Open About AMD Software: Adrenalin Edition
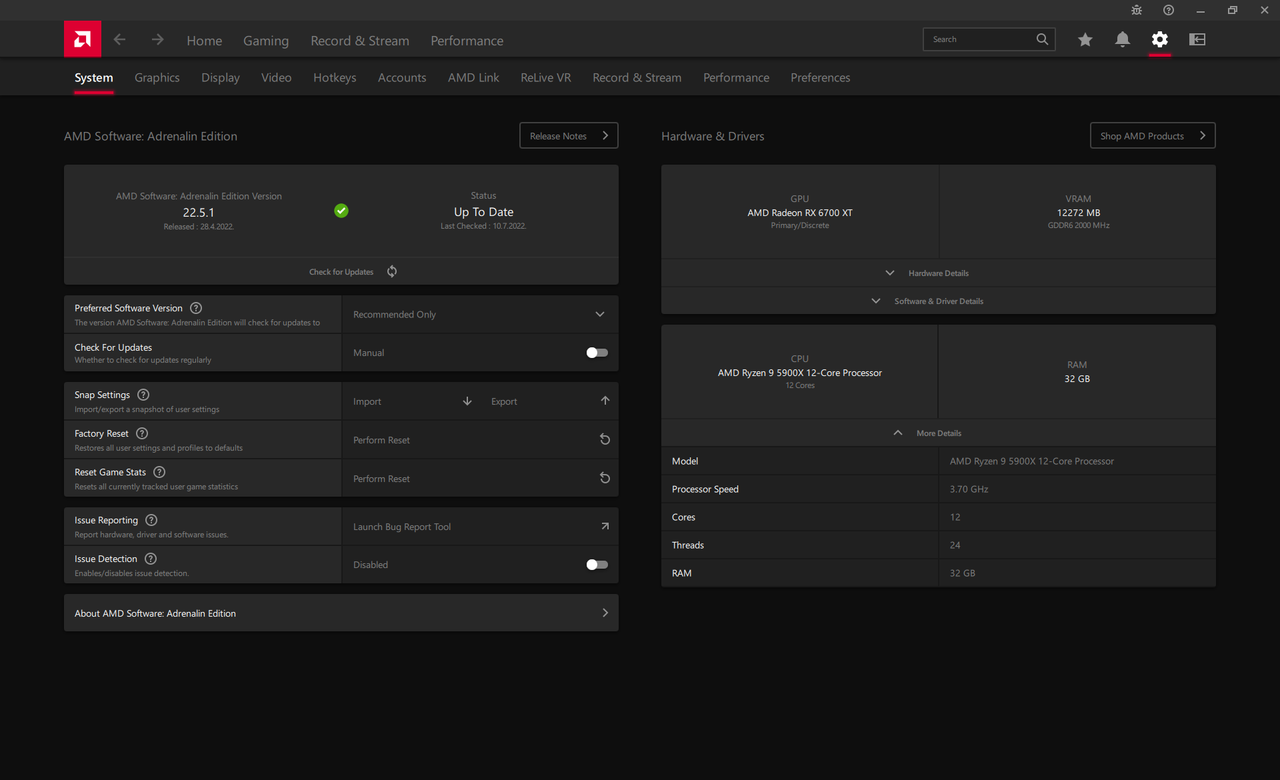Viewport: 1280px width, 780px height. (x=341, y=613)
